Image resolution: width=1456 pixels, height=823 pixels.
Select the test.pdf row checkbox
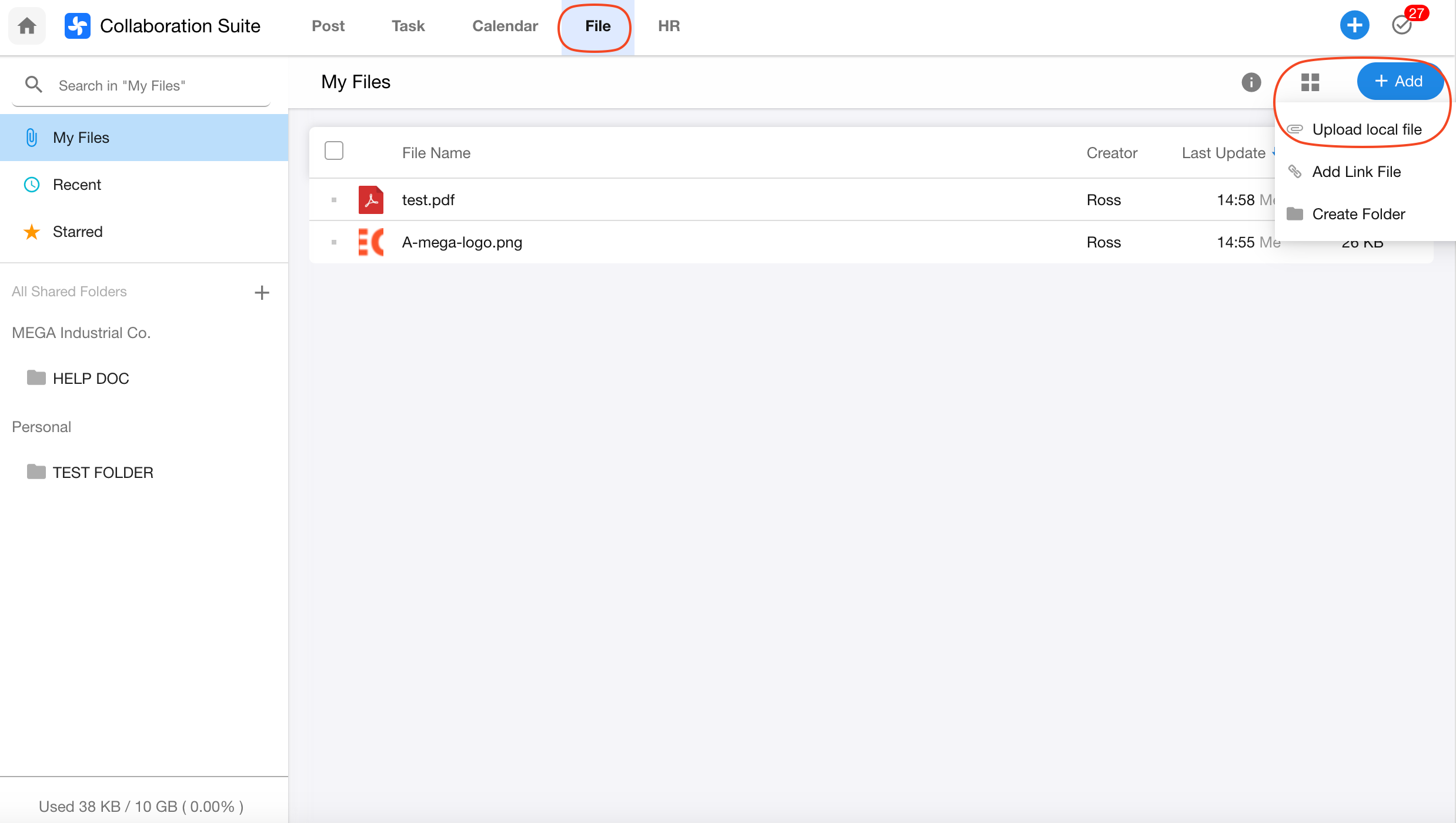point(334,200)
